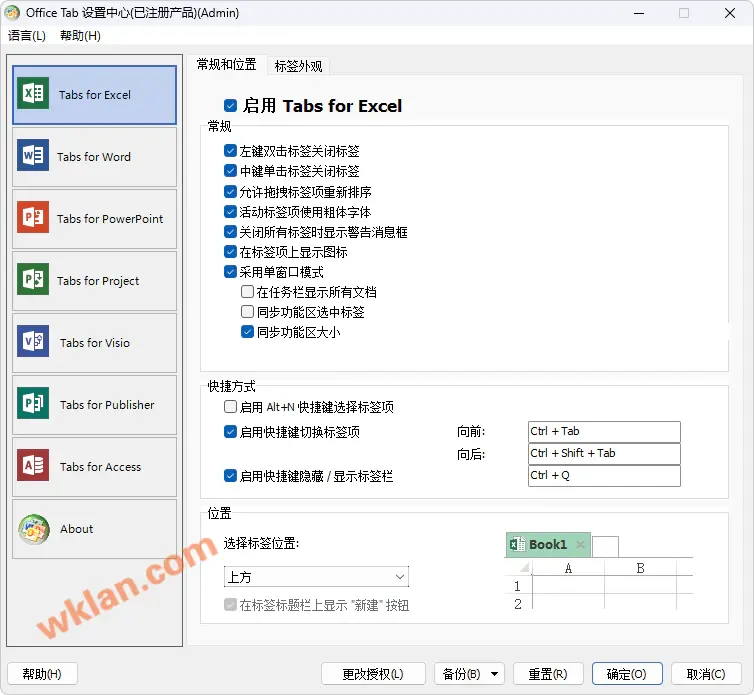Click column B header in preview grid

click(640, 568)
